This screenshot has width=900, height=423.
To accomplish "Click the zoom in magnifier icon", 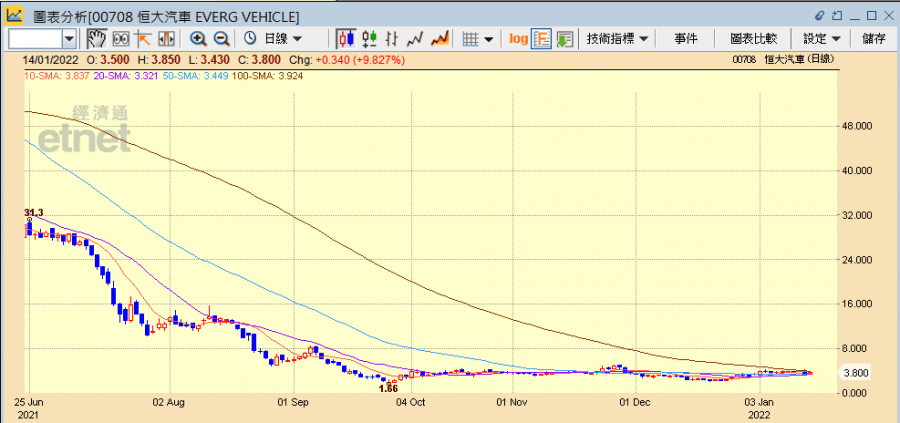I will [198, 38].
